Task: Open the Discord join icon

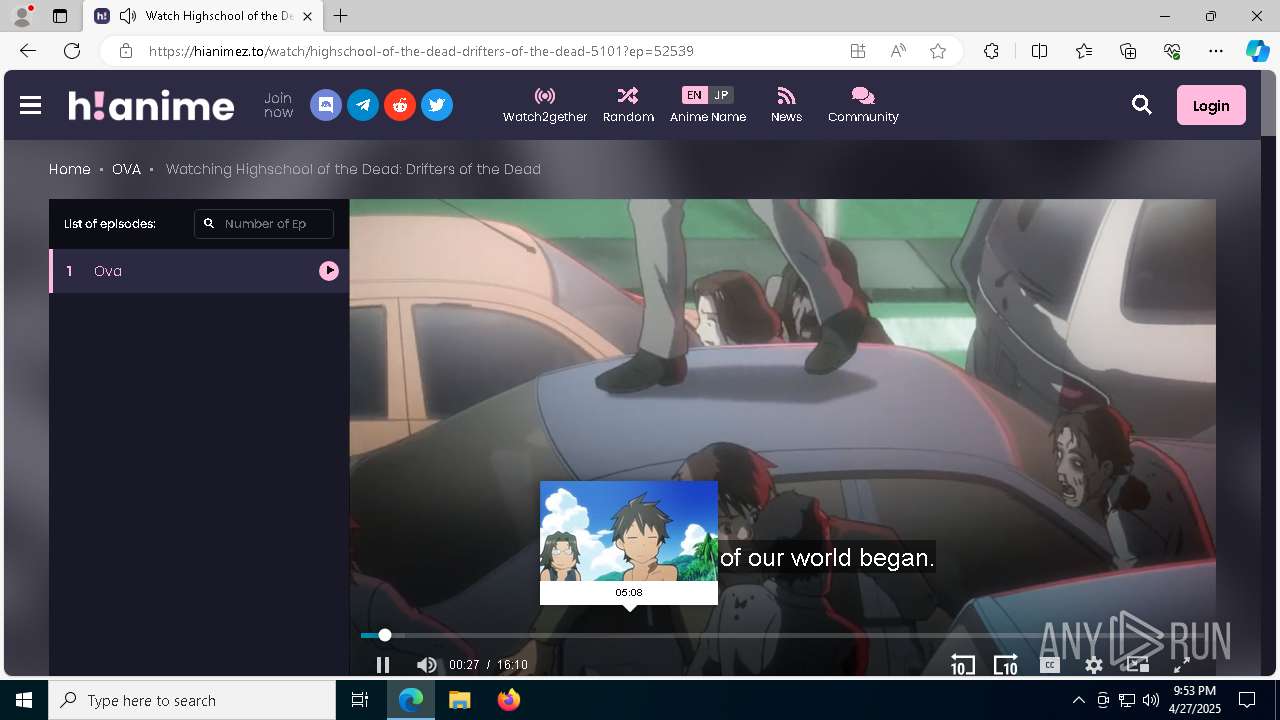Action: (x=326, y=105)
